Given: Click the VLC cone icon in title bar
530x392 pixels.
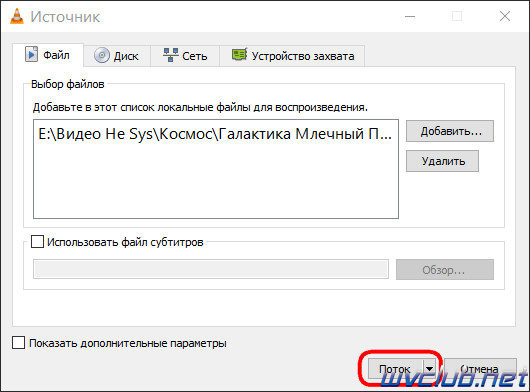Looking at the screenshot, I should [x=17, y=16].
